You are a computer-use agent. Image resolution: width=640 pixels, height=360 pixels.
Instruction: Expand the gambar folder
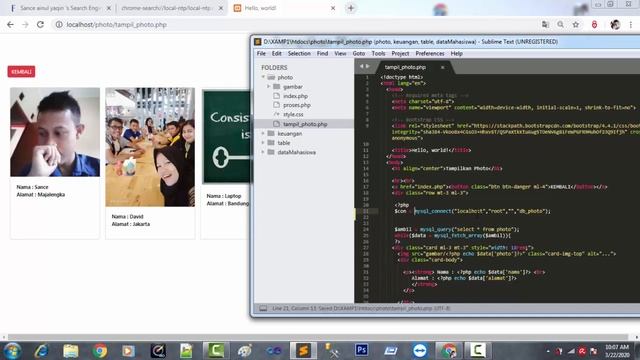269,87
